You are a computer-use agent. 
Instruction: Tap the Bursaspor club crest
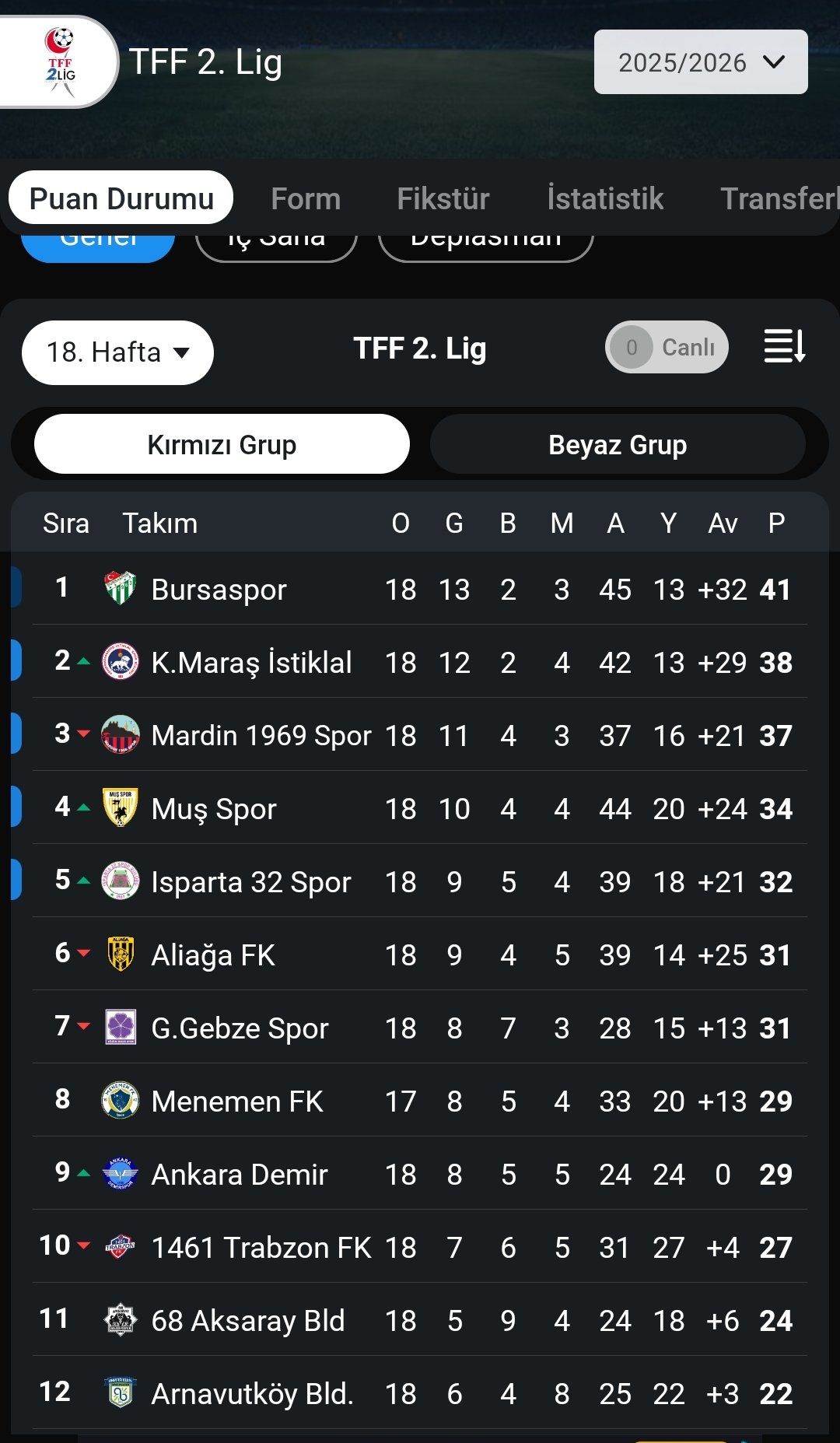click(x=121, y=589)
